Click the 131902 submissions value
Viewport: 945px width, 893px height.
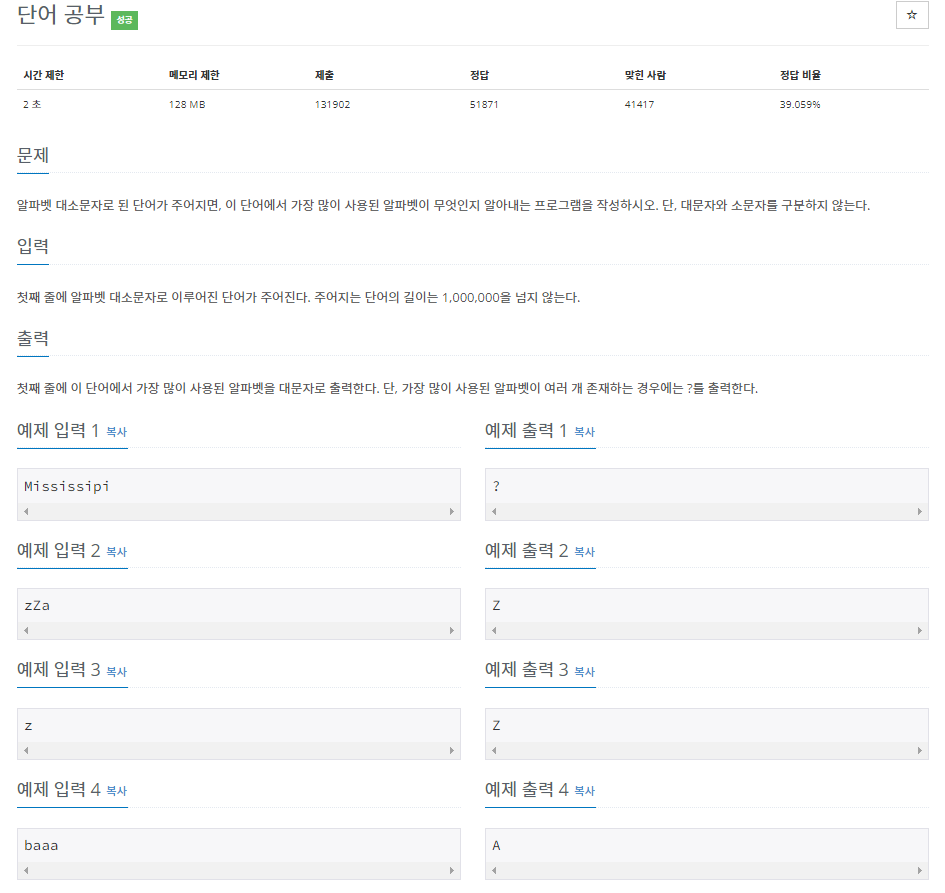[332, 105]
